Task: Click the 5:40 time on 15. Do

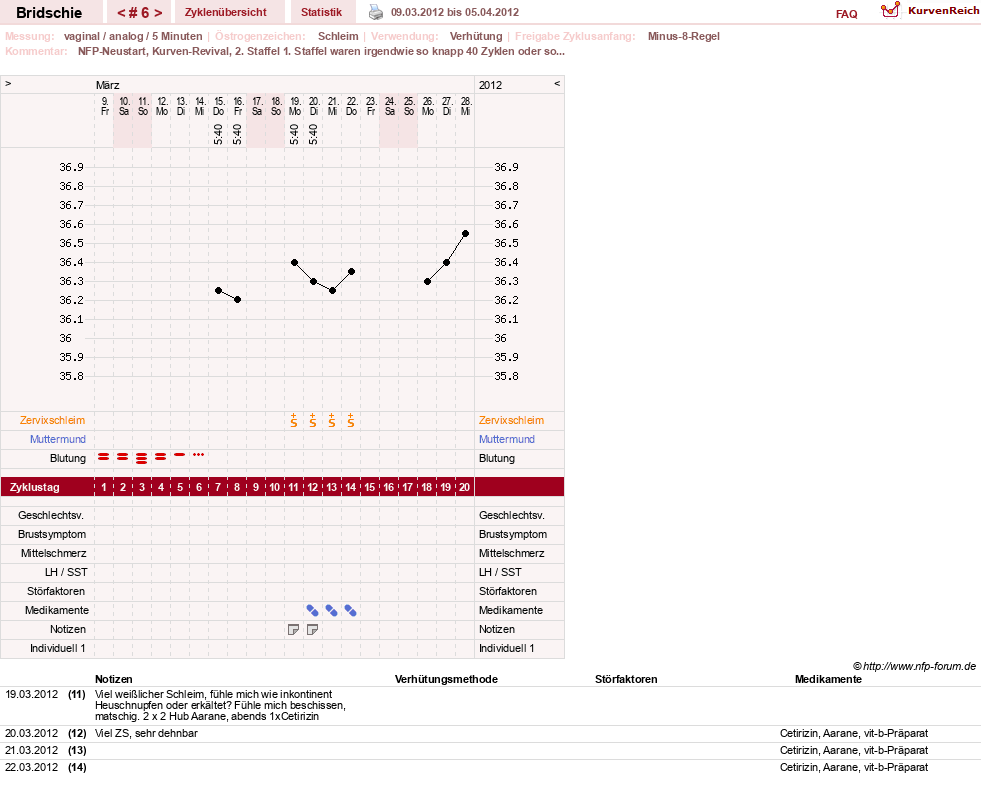Action: [218, 134]
